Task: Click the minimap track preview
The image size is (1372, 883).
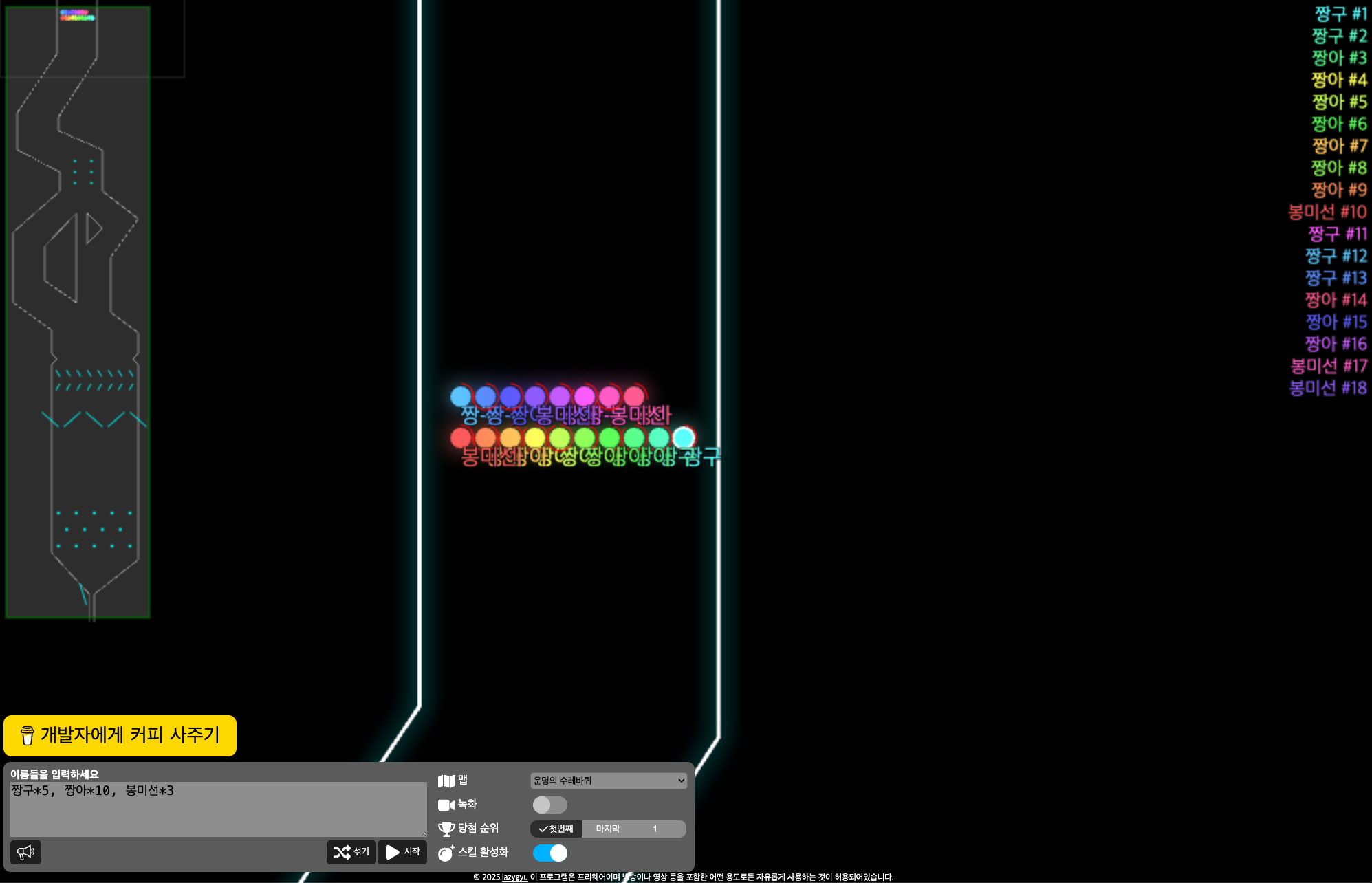Action: tap(78, 312)
